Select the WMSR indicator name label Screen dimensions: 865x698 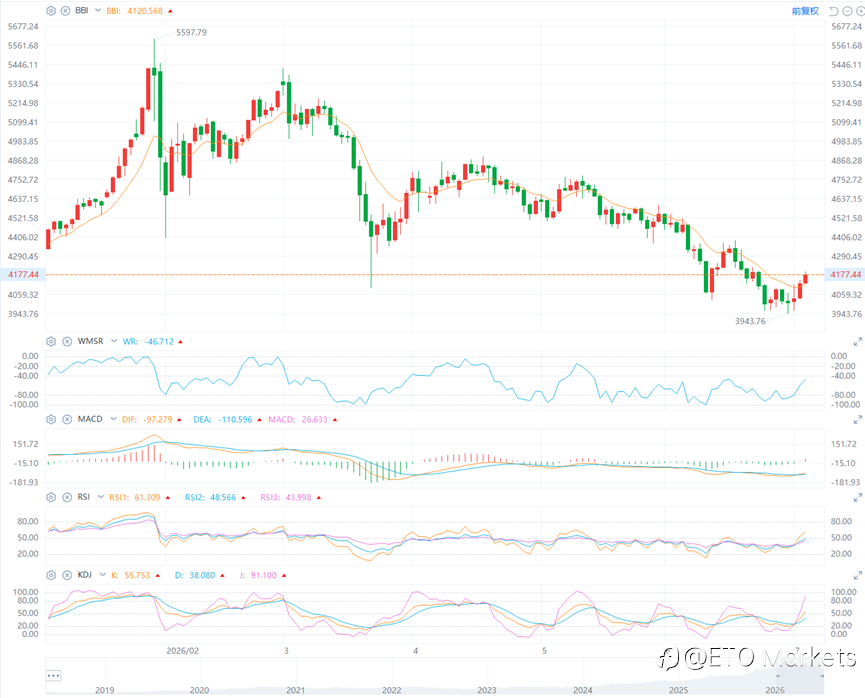click(90, 341)
